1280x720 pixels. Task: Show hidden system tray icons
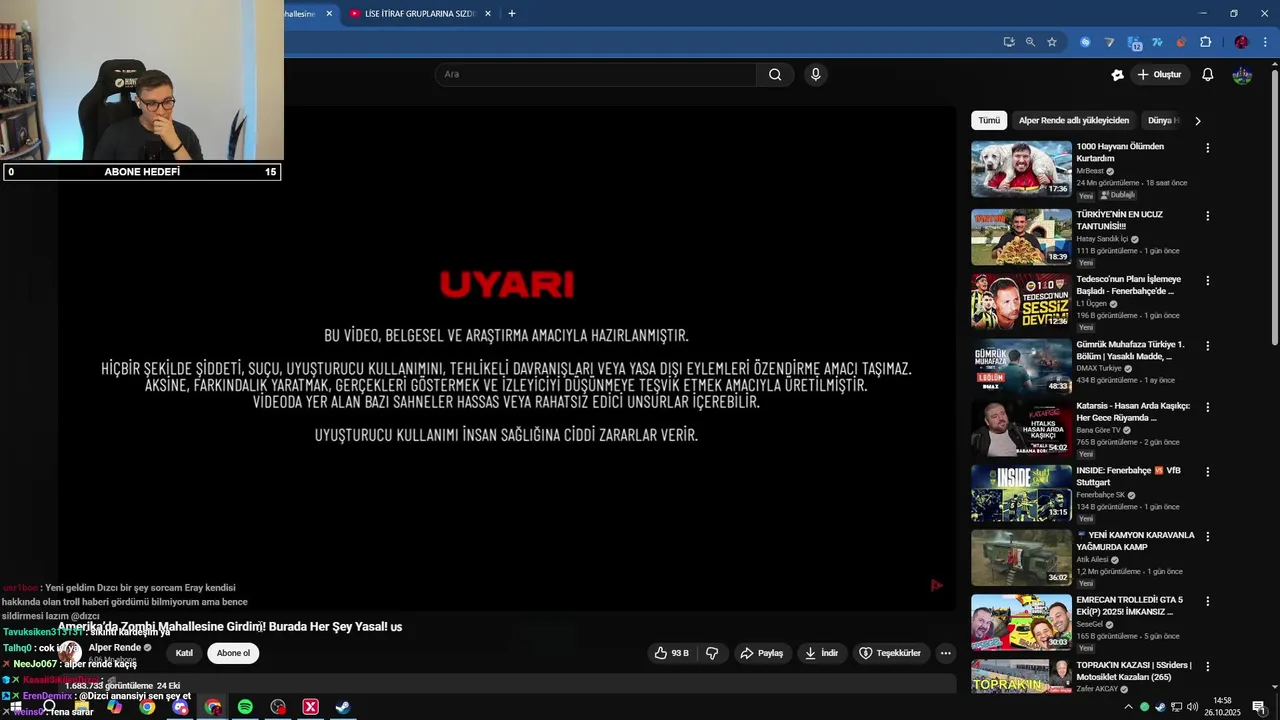tap(1128, 707)
